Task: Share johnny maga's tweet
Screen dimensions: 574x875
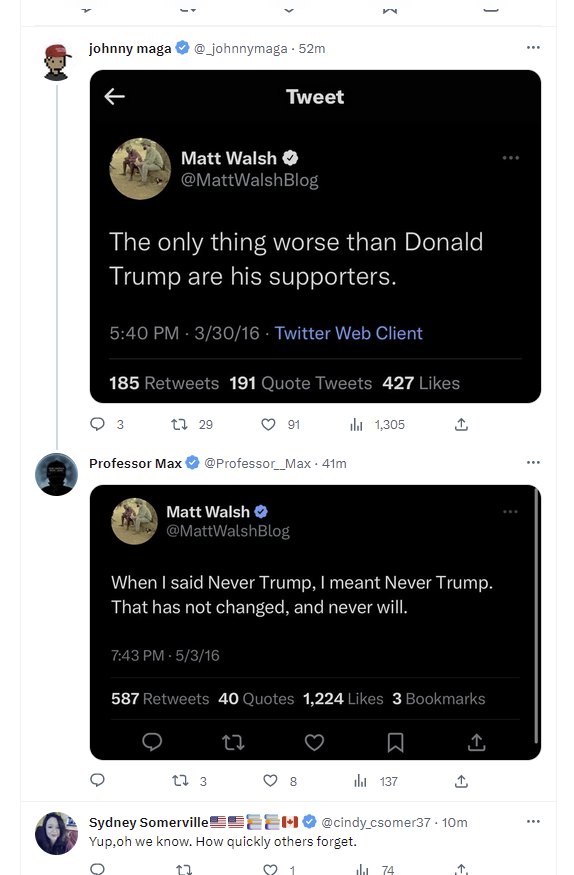Action: (461, 425)
